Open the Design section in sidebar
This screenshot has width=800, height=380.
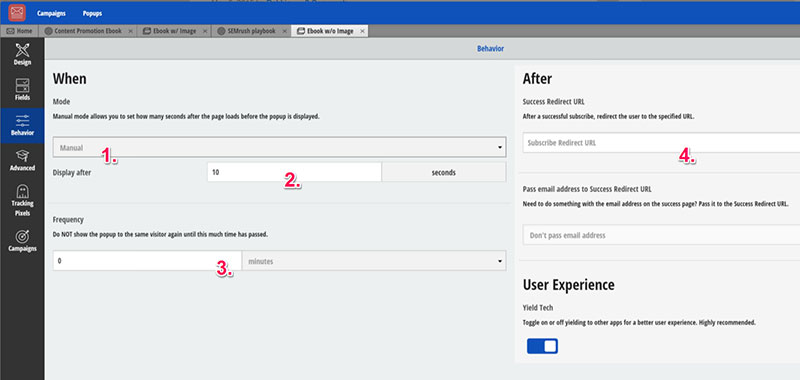point(22,55)
